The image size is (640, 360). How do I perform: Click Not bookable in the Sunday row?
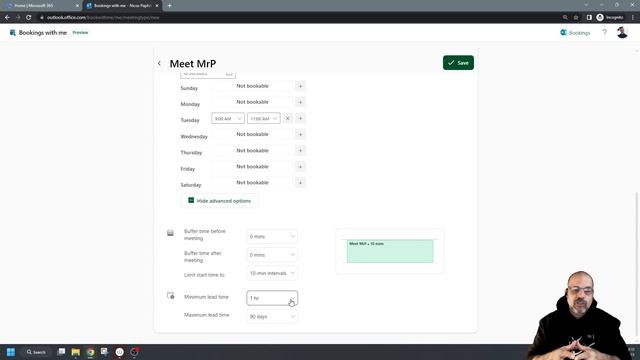(x=252, y=86)
